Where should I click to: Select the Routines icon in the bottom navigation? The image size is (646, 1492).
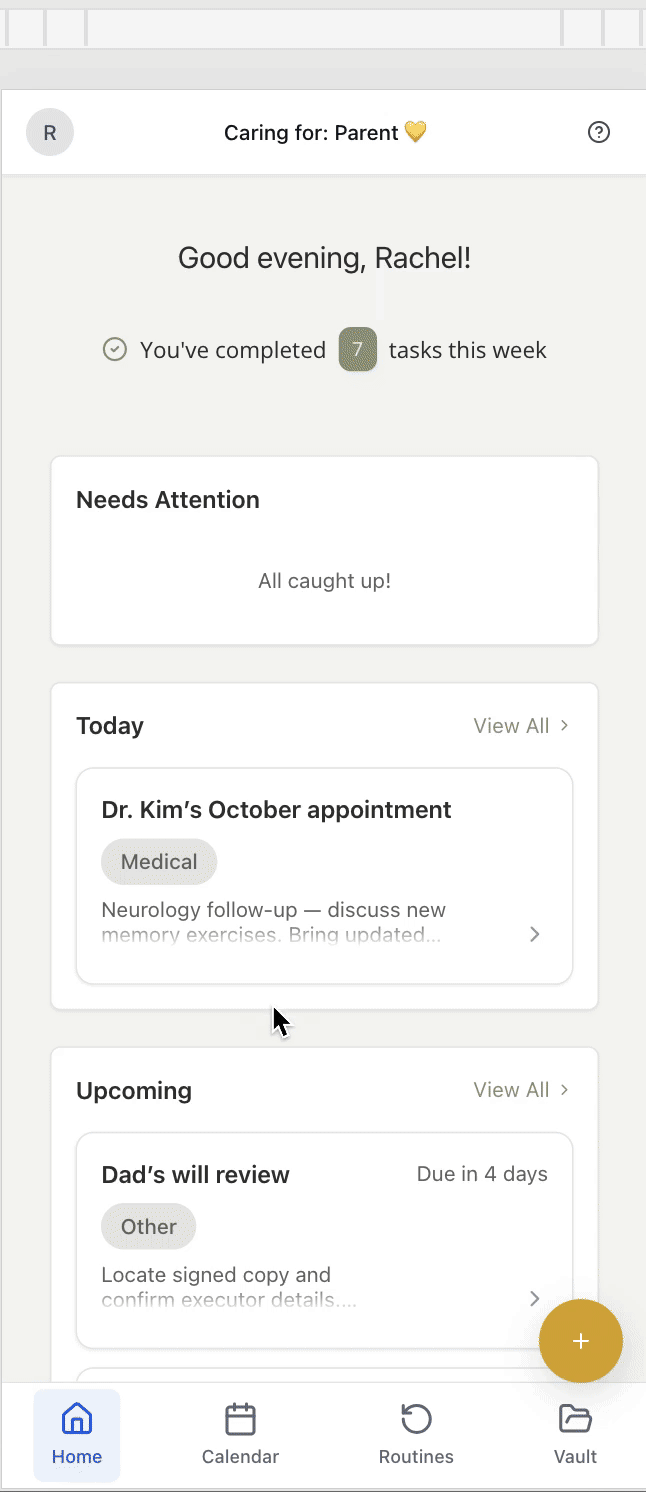pos(416,1419)
